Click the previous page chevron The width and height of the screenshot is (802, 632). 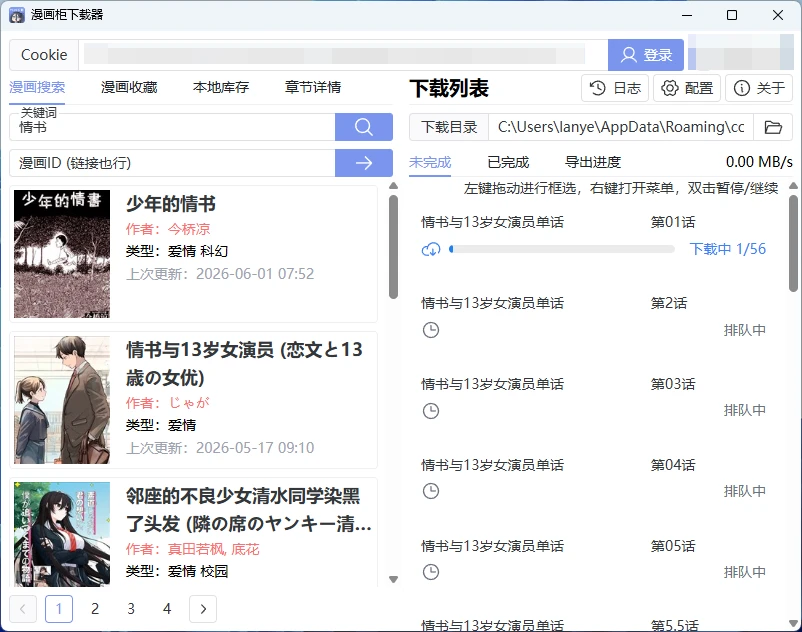(23, 609)
